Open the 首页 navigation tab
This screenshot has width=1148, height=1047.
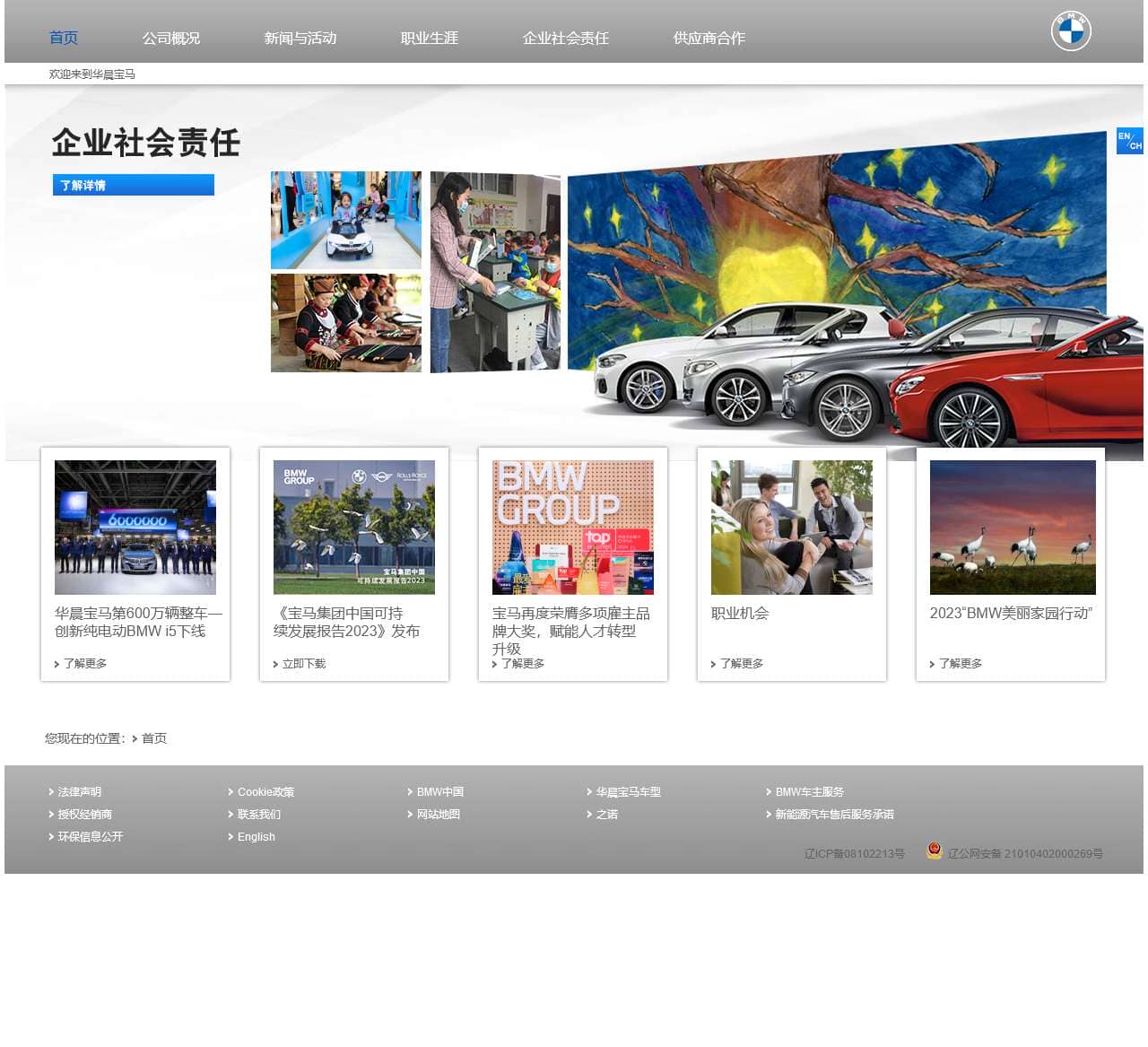pos(64,38)
